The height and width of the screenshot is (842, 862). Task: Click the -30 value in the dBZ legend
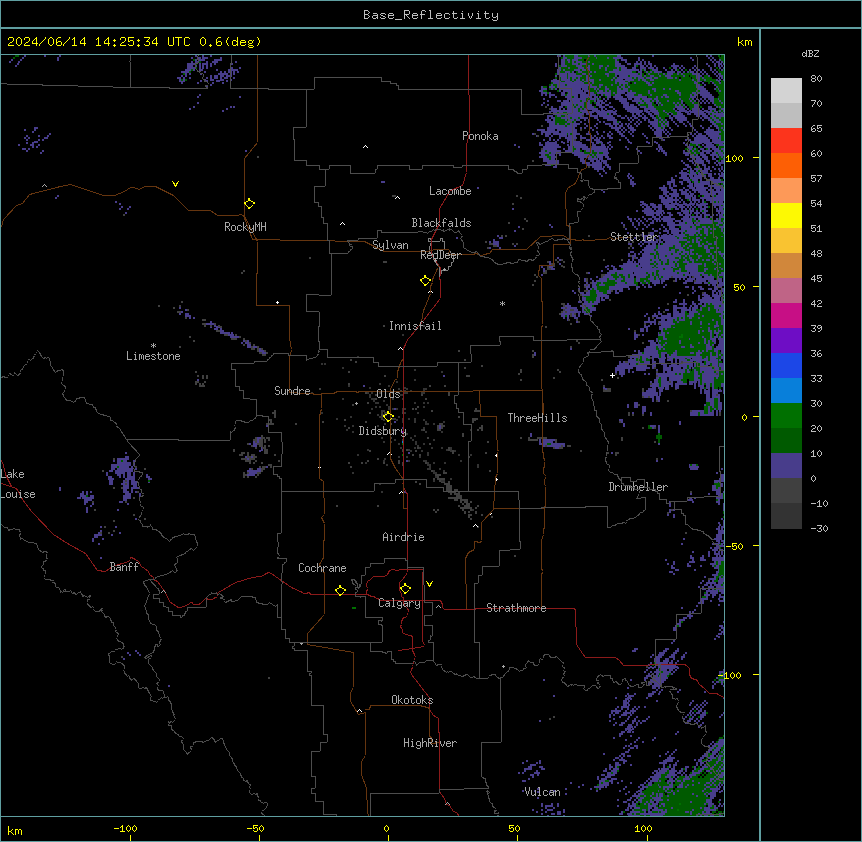819,528
